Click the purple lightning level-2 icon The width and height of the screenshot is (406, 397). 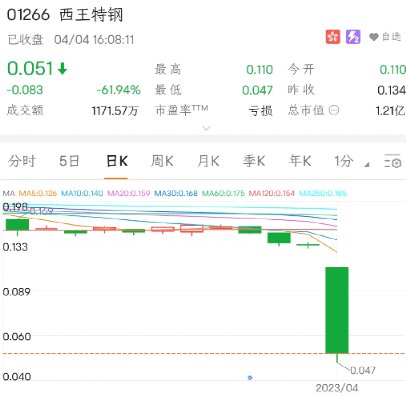tap(353, 37)
